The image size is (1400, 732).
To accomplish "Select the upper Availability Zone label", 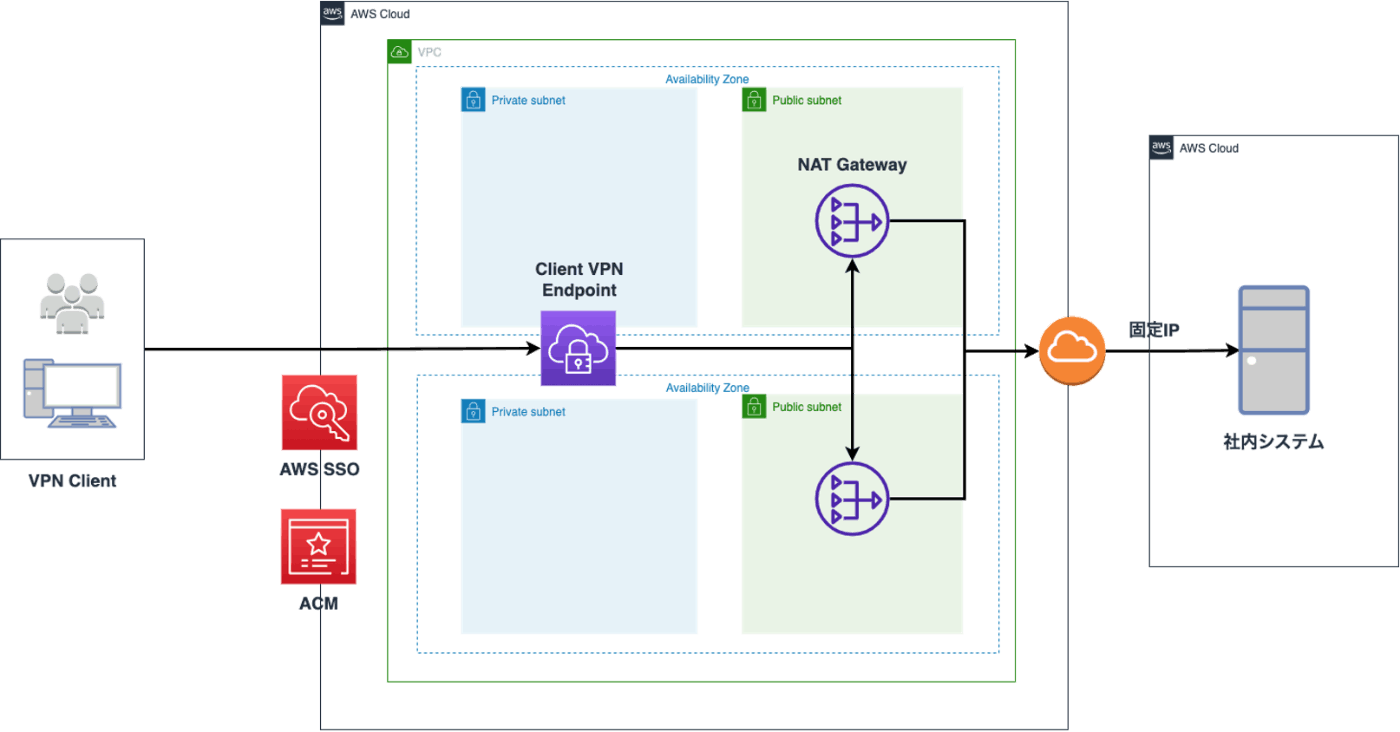I will pyautogui.click(x=707, y=79).
